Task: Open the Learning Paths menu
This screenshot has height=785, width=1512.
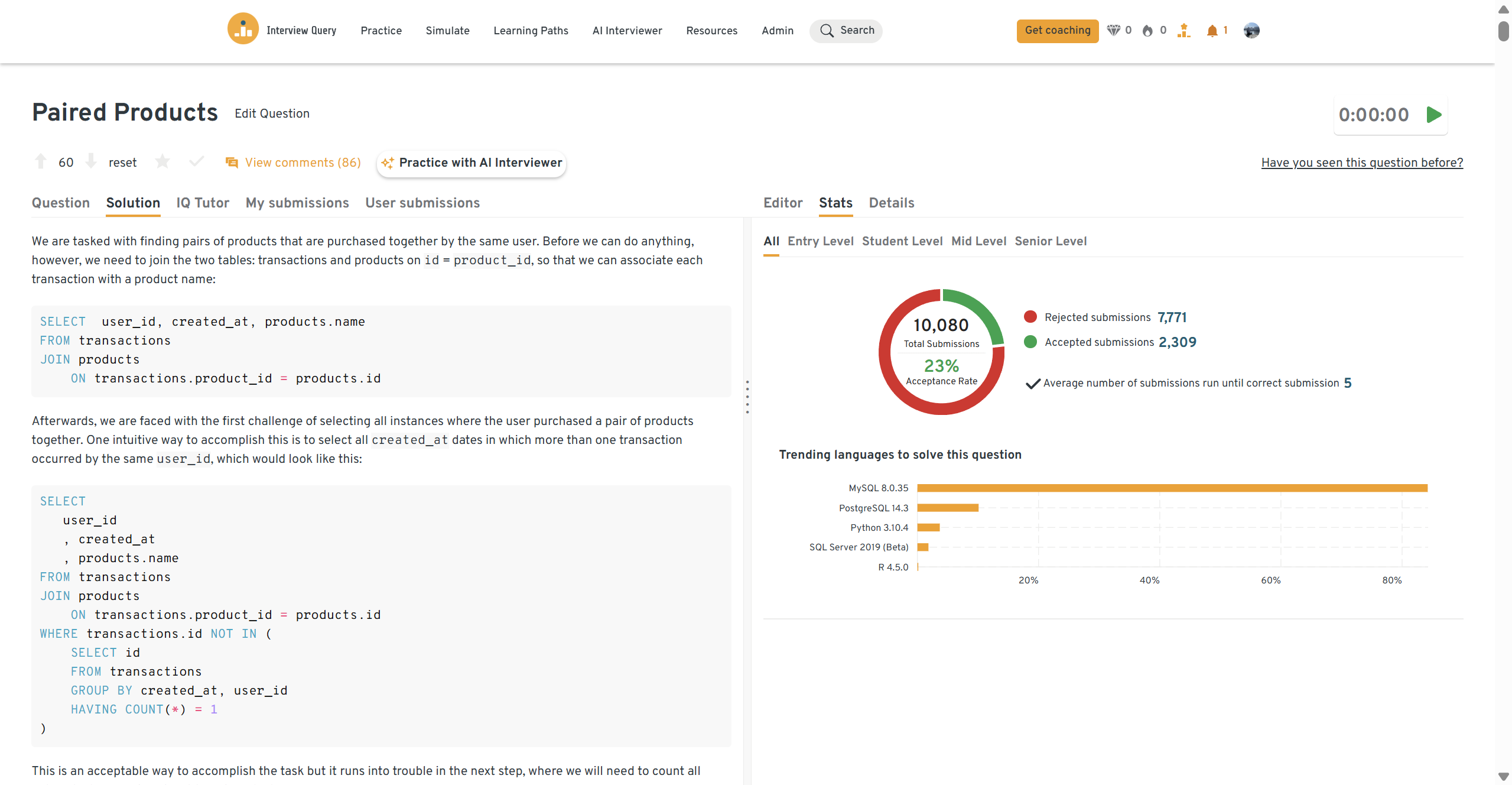Action: pyautogui.click(x=531, y=31)
